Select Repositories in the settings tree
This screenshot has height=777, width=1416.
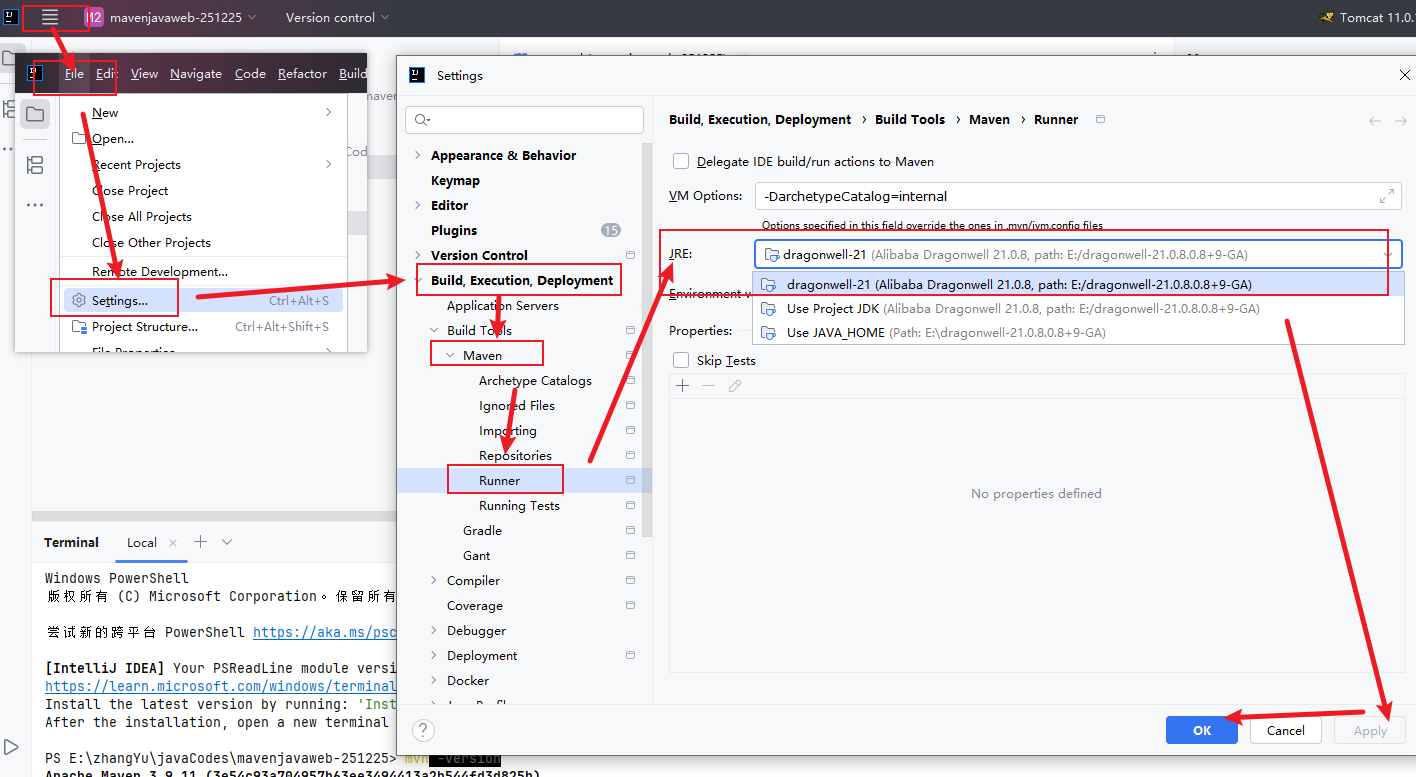515,455
